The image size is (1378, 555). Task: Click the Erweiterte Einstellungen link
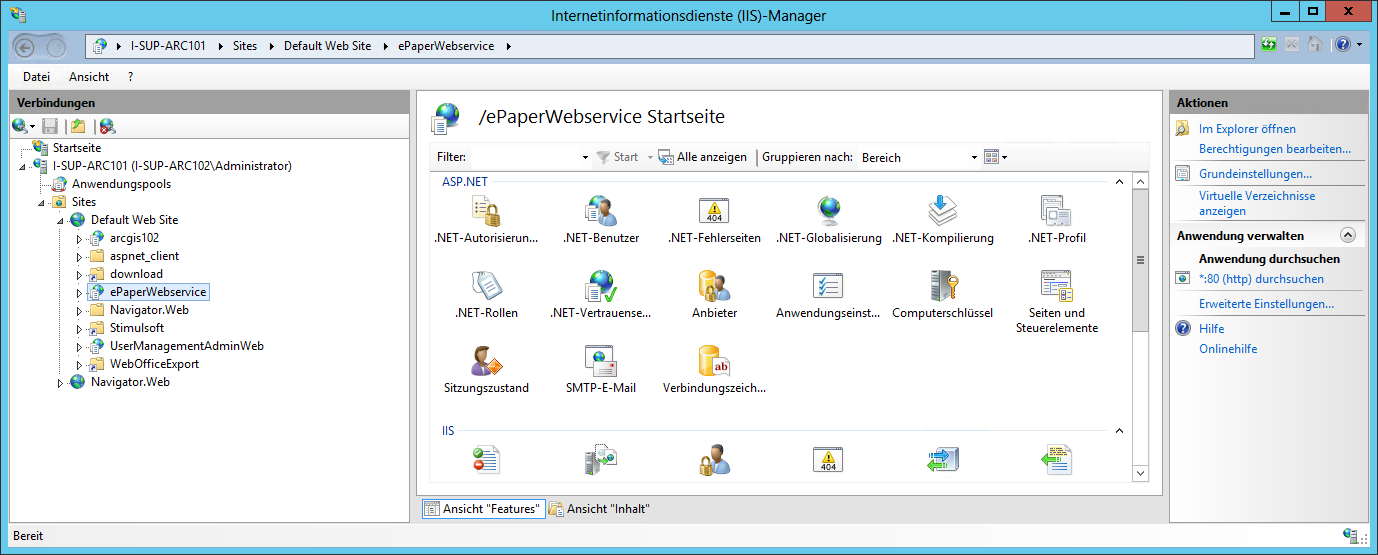click(x=1266, y=304)
